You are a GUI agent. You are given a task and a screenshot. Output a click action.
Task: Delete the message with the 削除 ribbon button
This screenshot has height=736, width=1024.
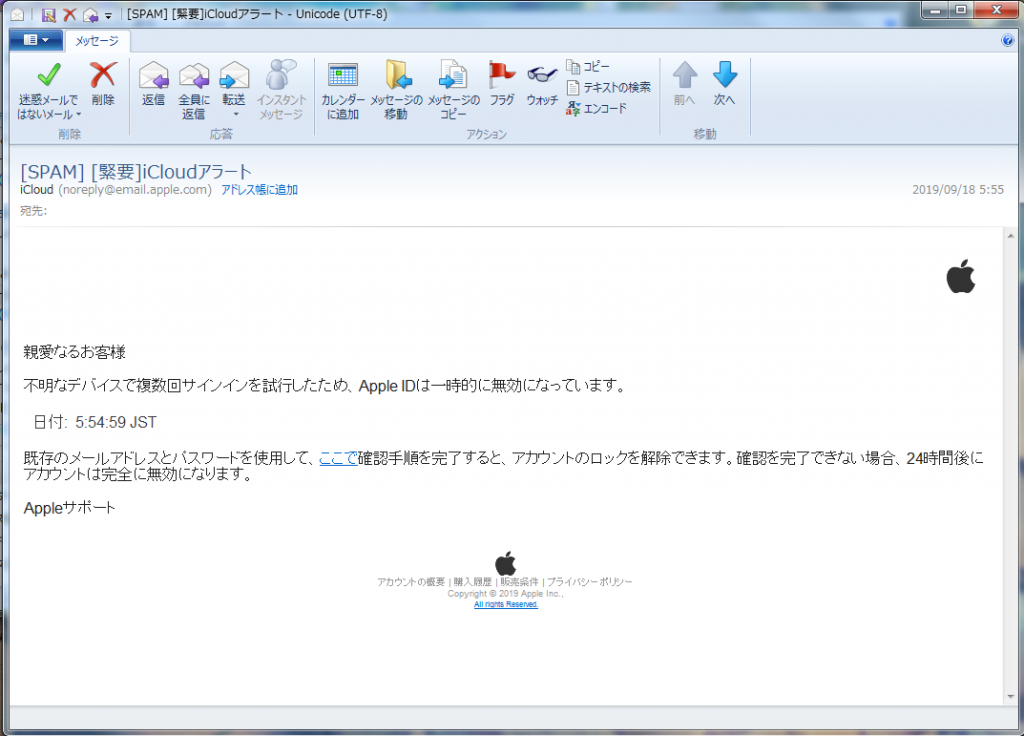(103, 84)
